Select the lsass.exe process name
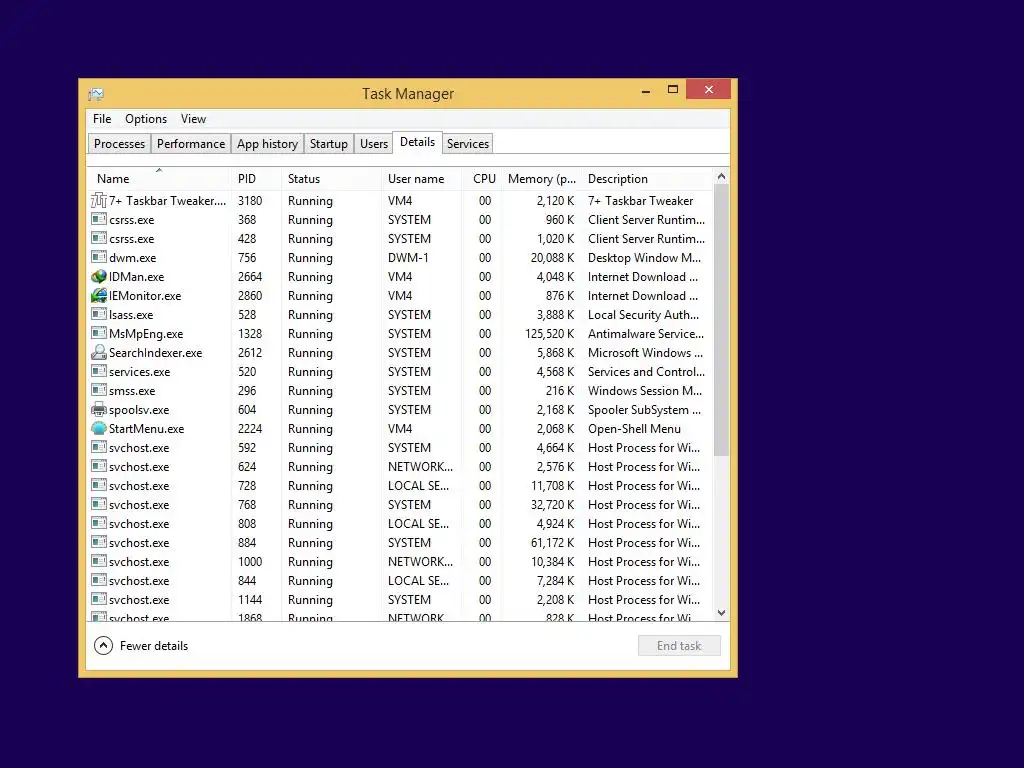Screen dimensions: 1024x768 131,315
